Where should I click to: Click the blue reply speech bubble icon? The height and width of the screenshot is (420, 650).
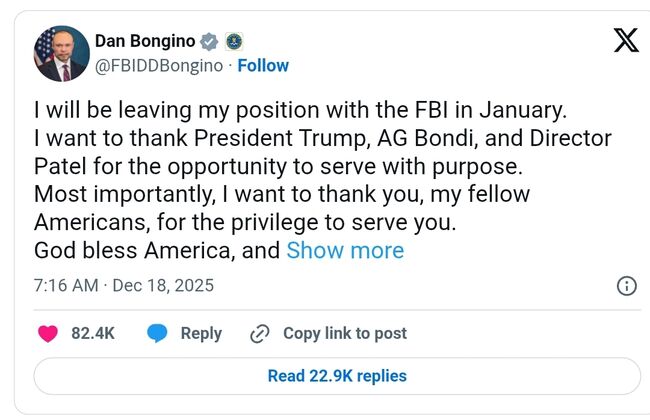tap(157, 333)
